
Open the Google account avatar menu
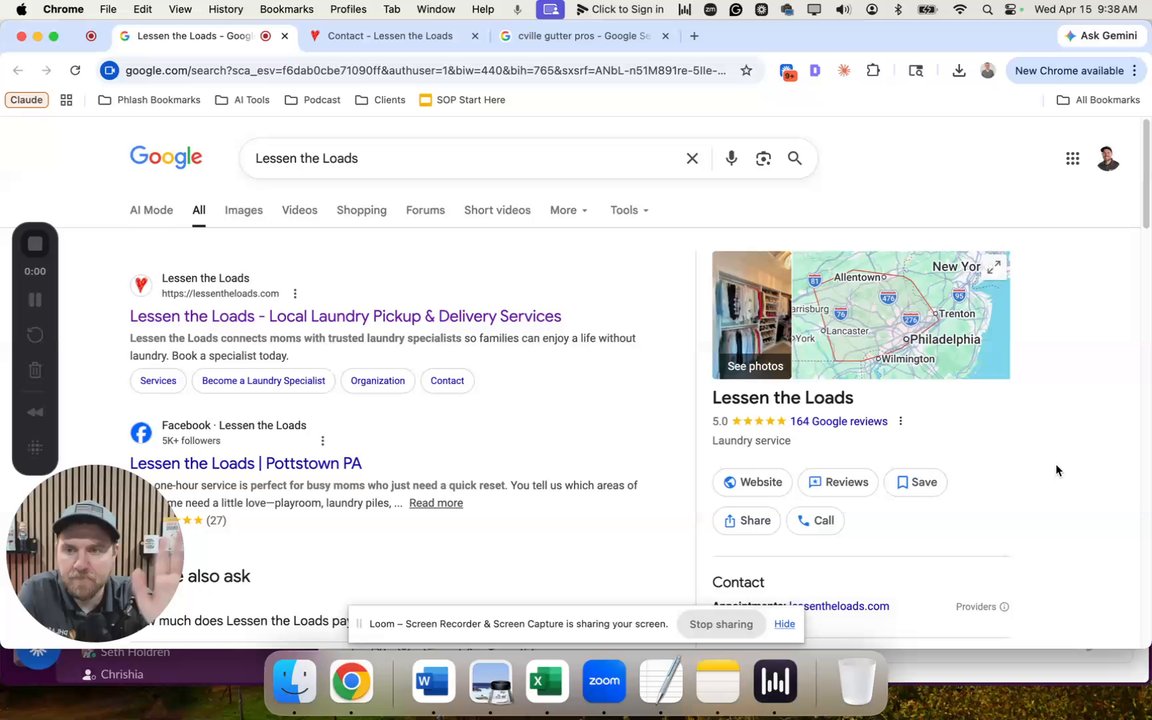pos(1108,158)
